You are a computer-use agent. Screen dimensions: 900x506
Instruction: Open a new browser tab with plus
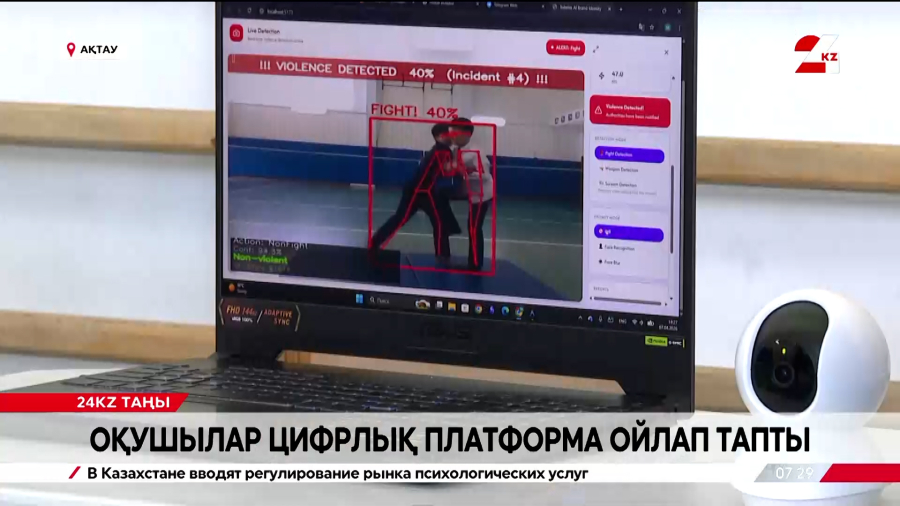pyautogui.click(x=620, y=9)
